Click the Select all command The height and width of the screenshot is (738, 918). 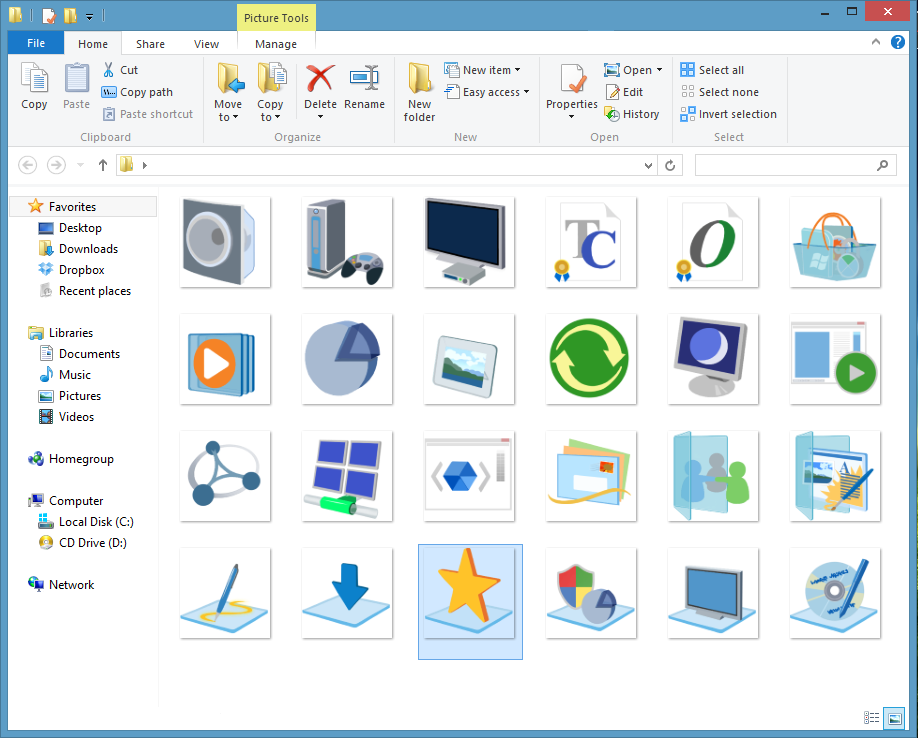pyautogui.click(x=720, y=69)
